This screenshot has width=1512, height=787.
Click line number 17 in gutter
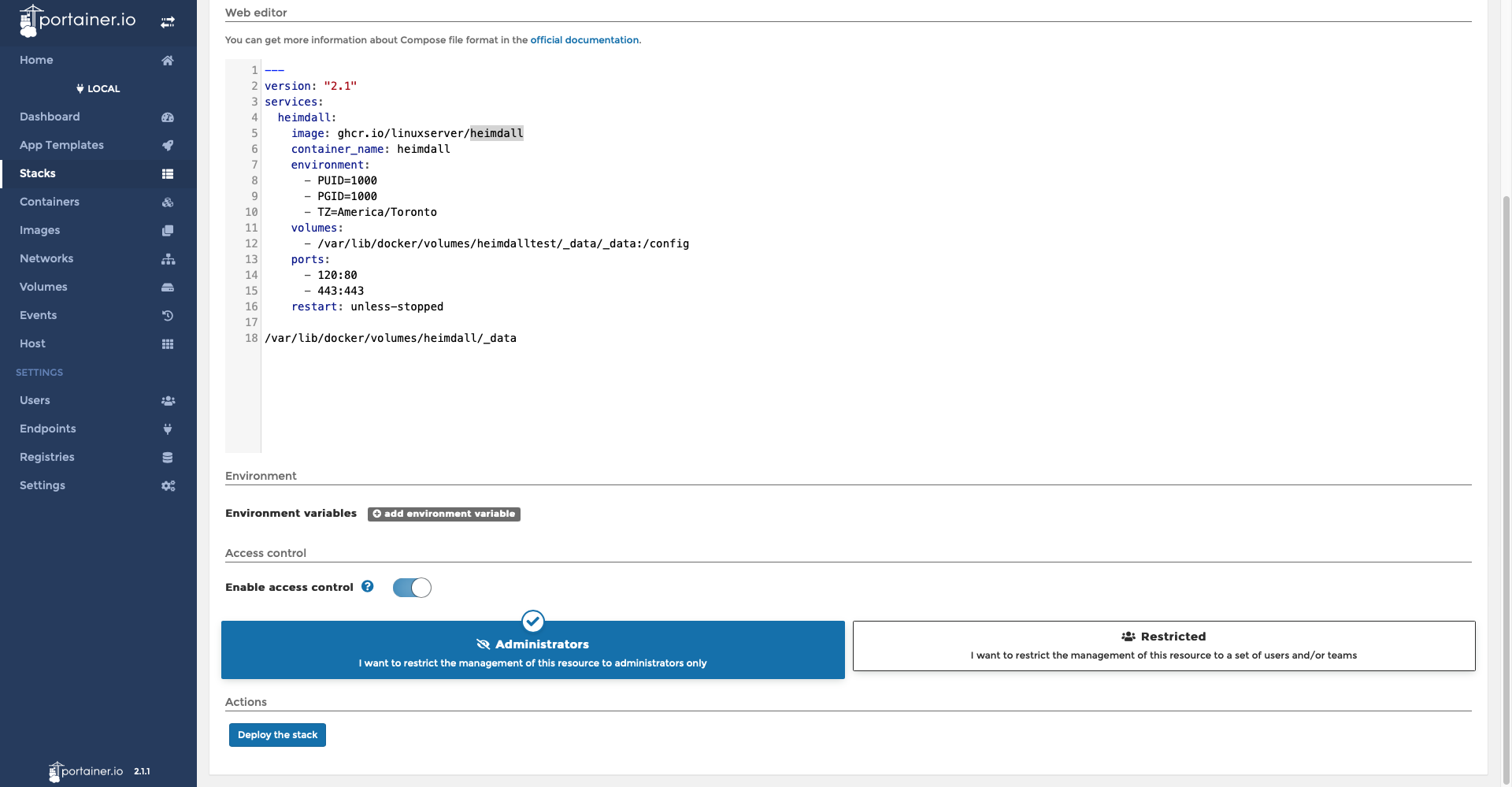point(251,322)
